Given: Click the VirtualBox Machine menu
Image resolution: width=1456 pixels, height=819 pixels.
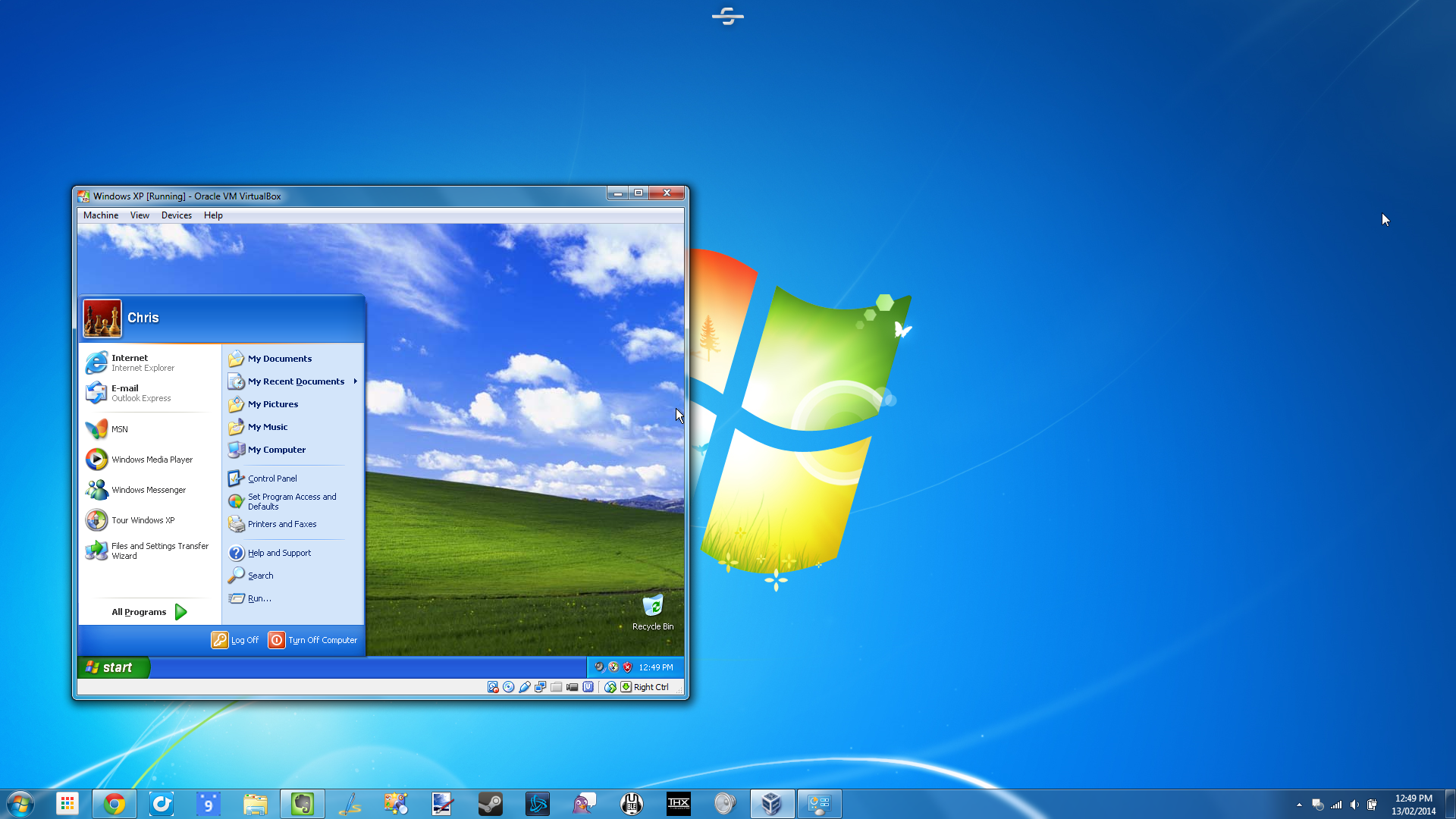Looking at the screenshot, I should pyautogui.click(x=100, y=215).
